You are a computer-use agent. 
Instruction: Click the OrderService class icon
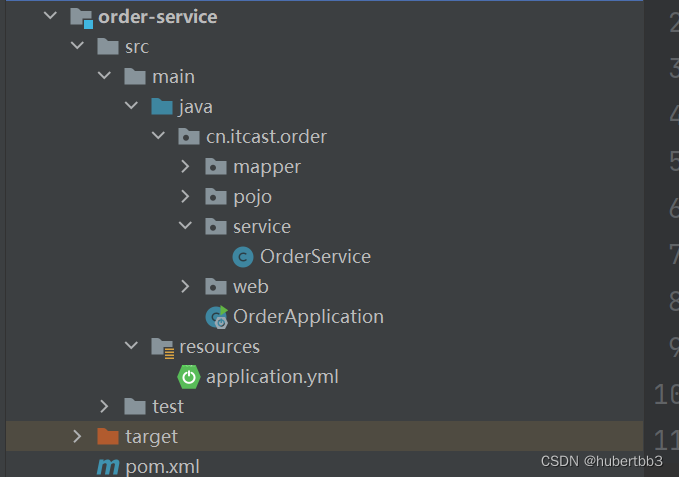(243, 257)
